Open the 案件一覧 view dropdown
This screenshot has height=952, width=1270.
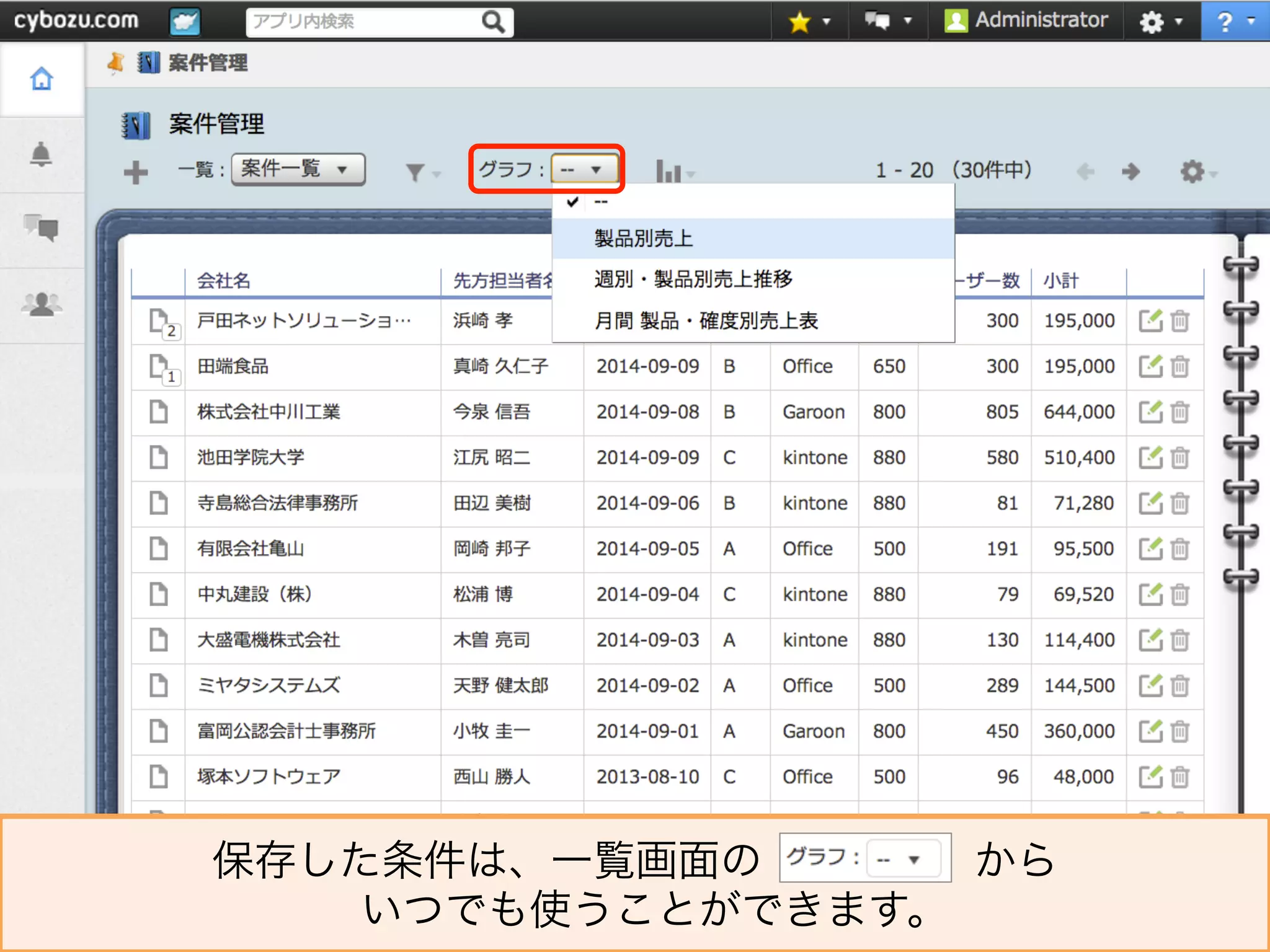[x=298, y=169]
